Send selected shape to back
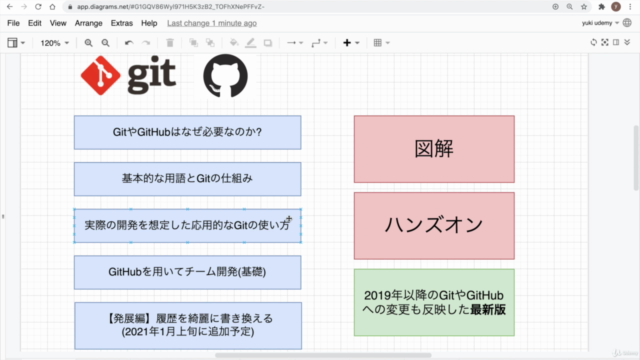The width and height of the screenshot is (640, 360). point(210,43)
